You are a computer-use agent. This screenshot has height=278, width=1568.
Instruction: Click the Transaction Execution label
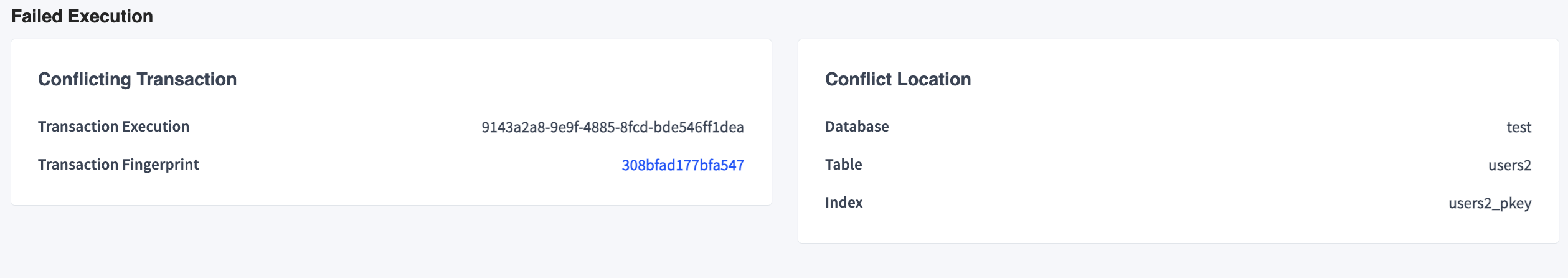pyautogui.click(x=113, y=127)
